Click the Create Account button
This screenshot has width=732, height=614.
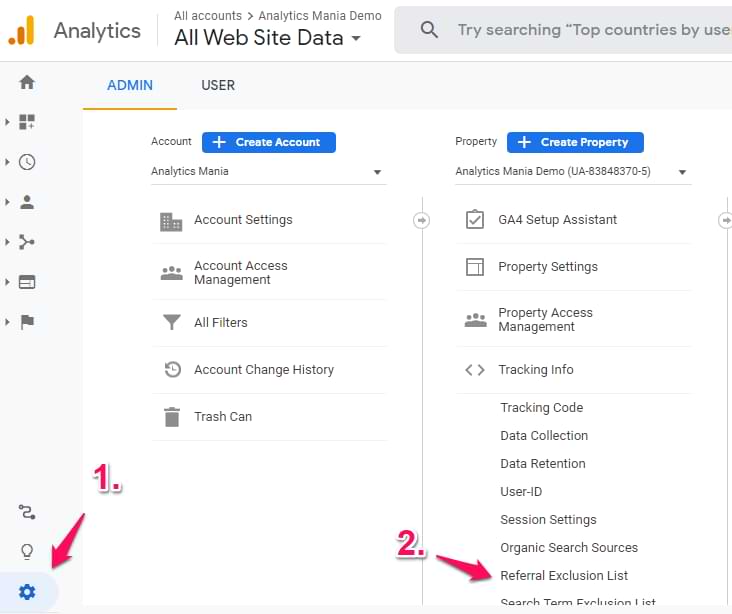[x=268, y=142]
